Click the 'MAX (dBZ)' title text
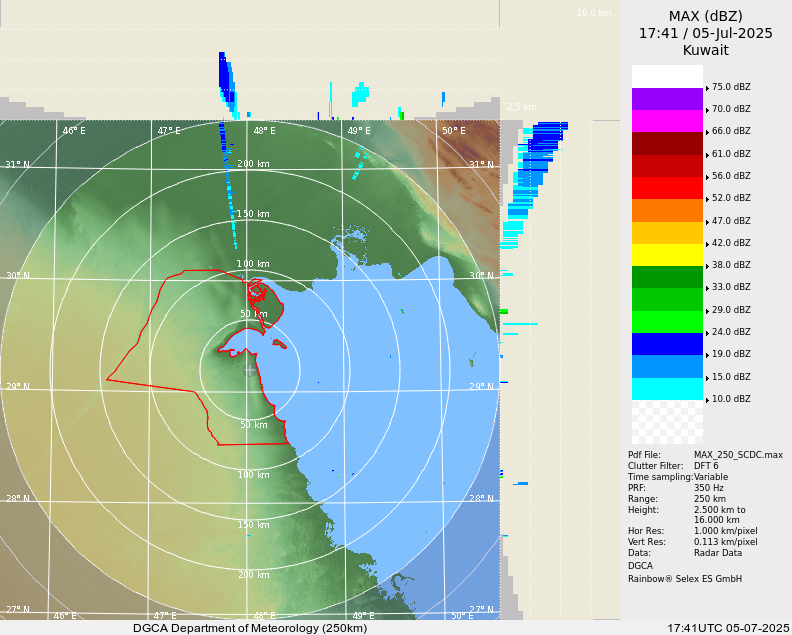 pos(706,16)
